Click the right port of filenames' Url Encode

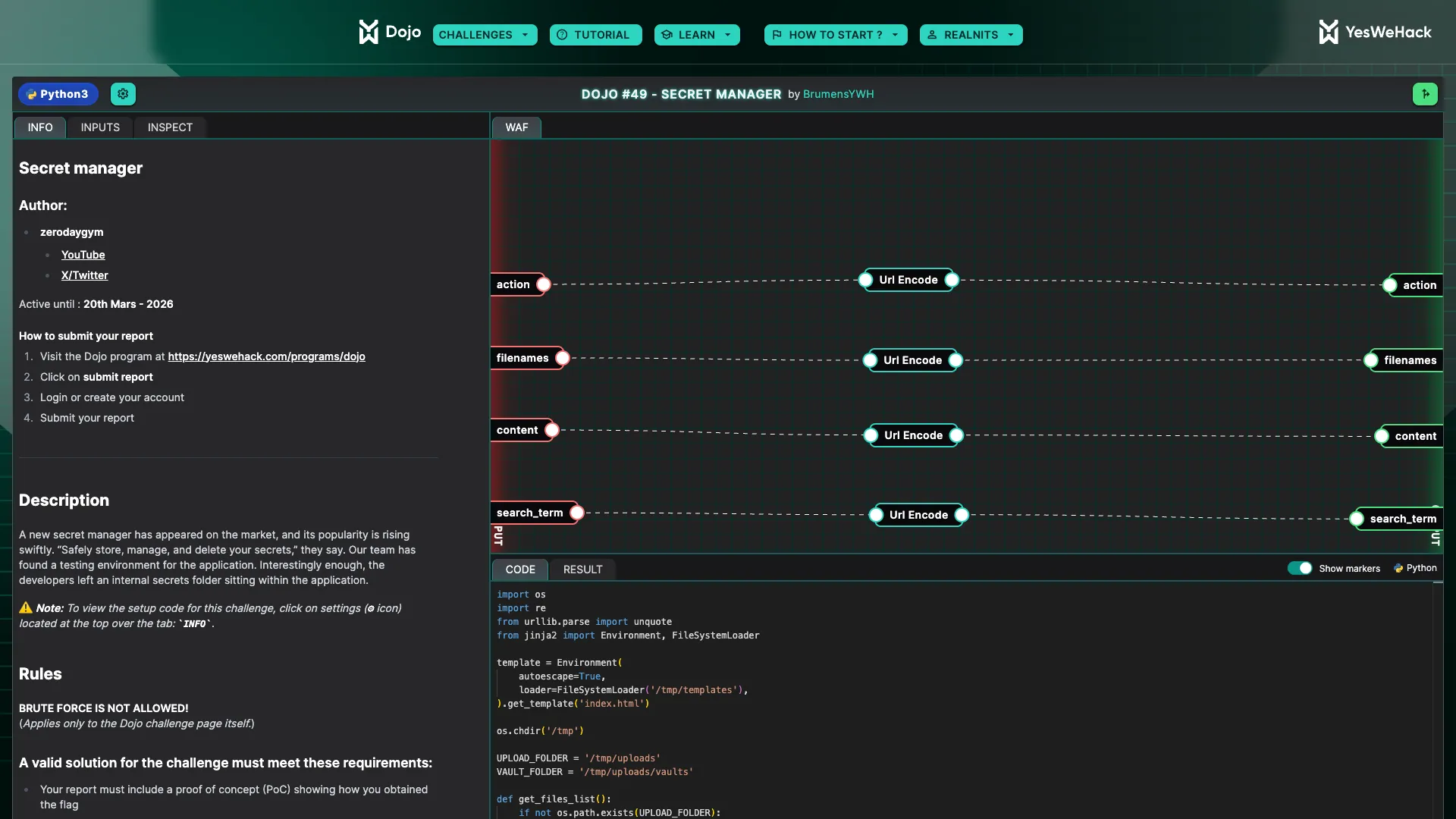tap(956, 360)
